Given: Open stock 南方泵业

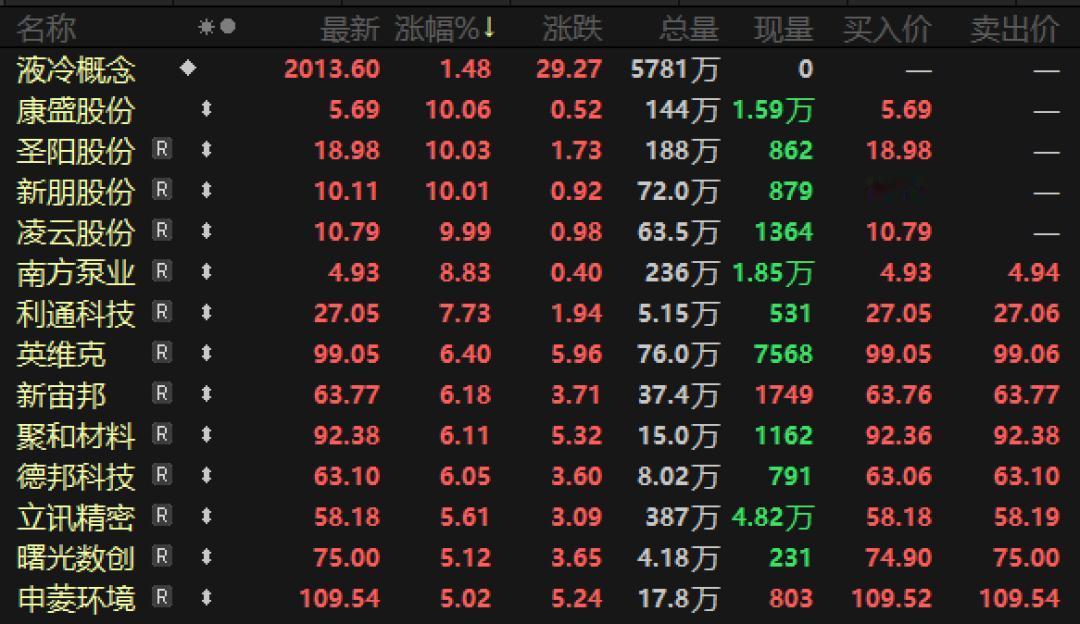Looking at the screenshot, I should coord(76,273).
